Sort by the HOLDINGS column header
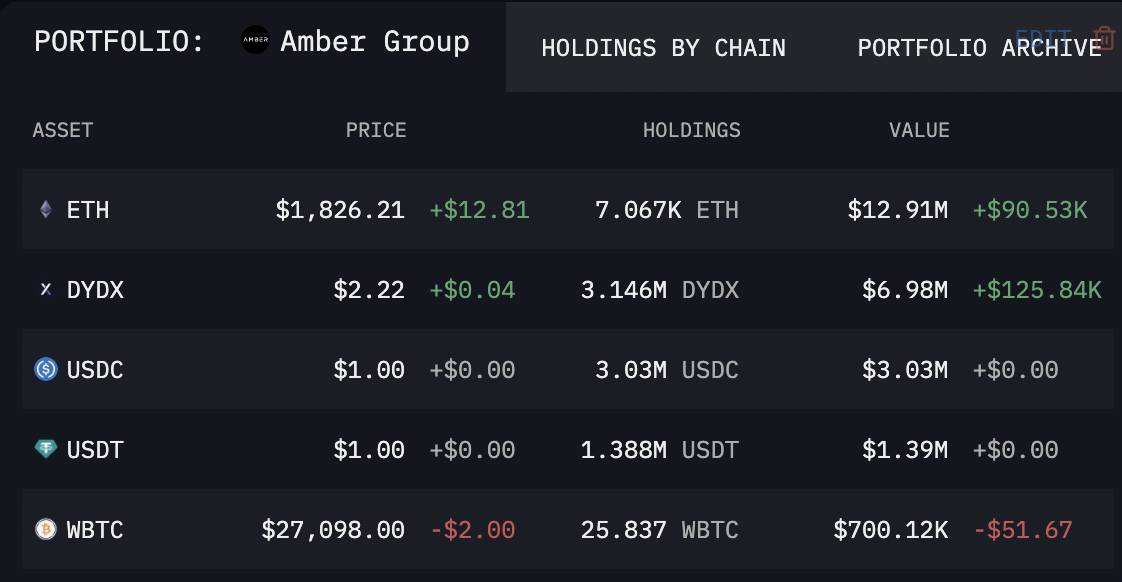The image size is (1122, 582). [x=691, y=130]
